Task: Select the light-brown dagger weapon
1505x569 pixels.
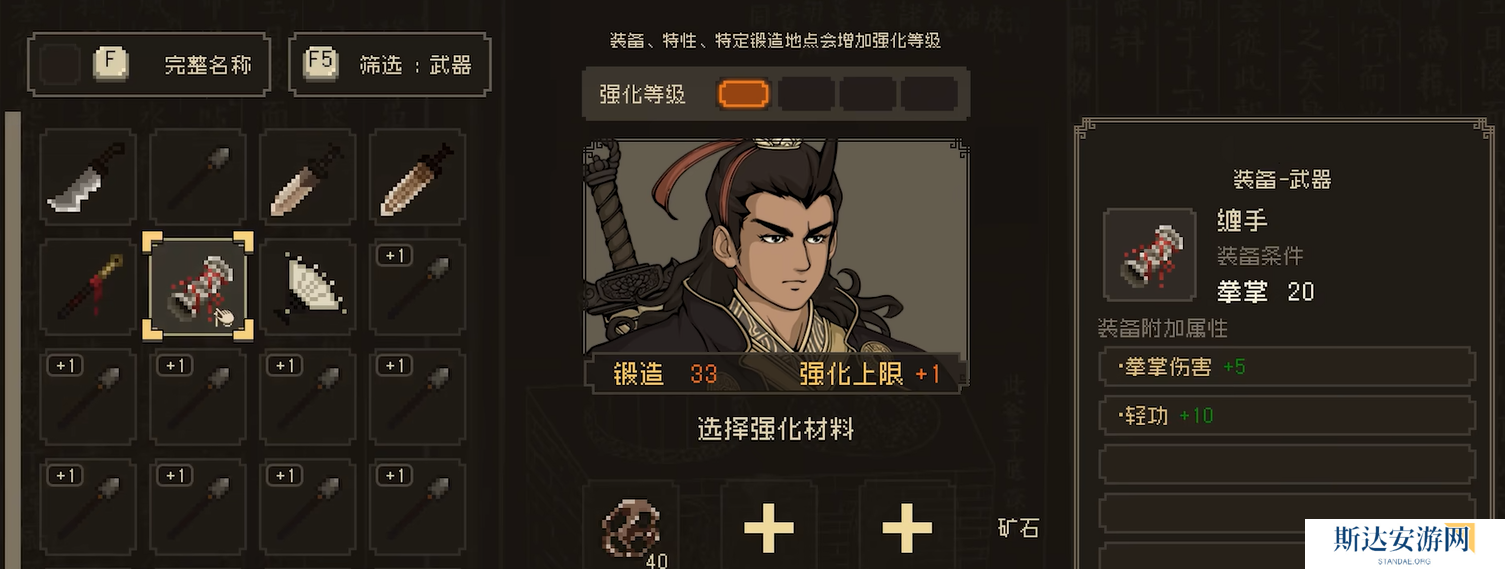Action: coord(308,178)
